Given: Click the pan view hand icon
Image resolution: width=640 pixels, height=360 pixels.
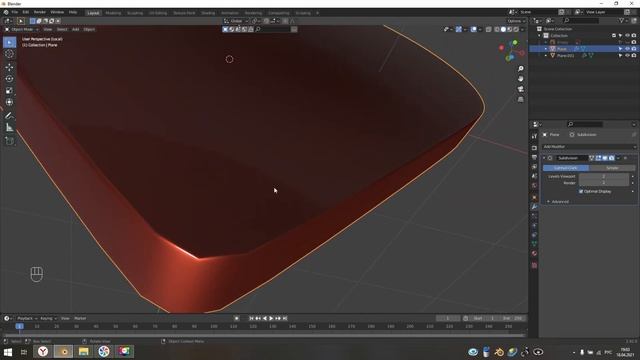Looking at the screenshot, I should [520, 79].
